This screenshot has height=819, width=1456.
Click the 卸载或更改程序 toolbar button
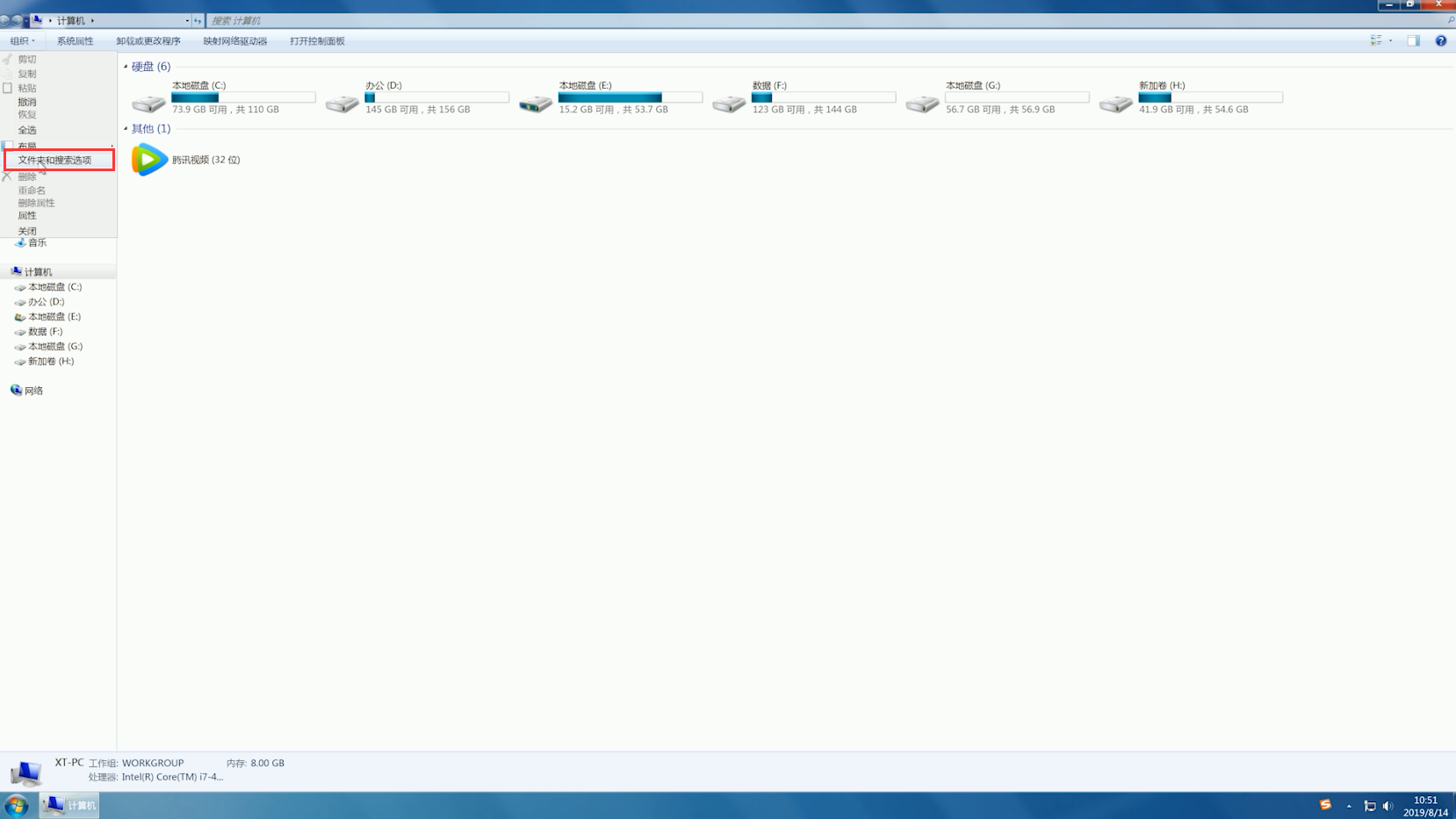(148, 41)
